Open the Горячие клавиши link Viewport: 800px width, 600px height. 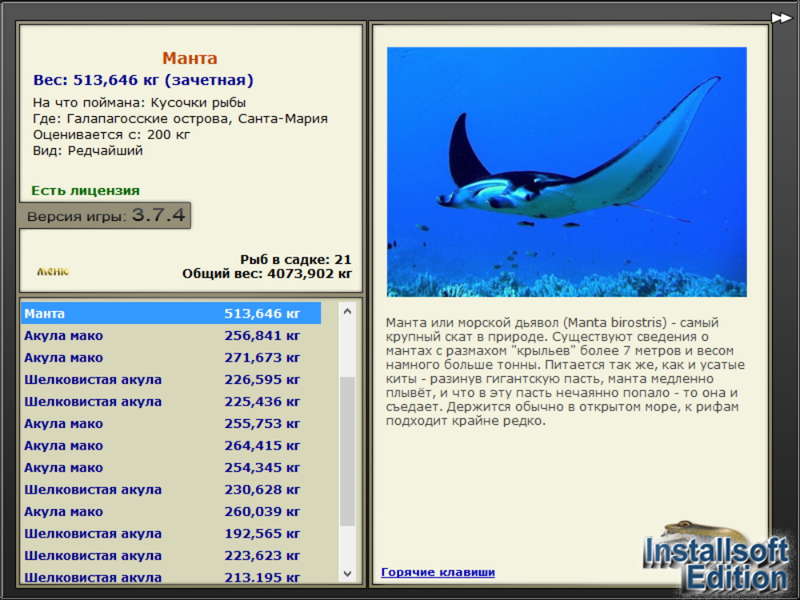(x=438, y=572)
